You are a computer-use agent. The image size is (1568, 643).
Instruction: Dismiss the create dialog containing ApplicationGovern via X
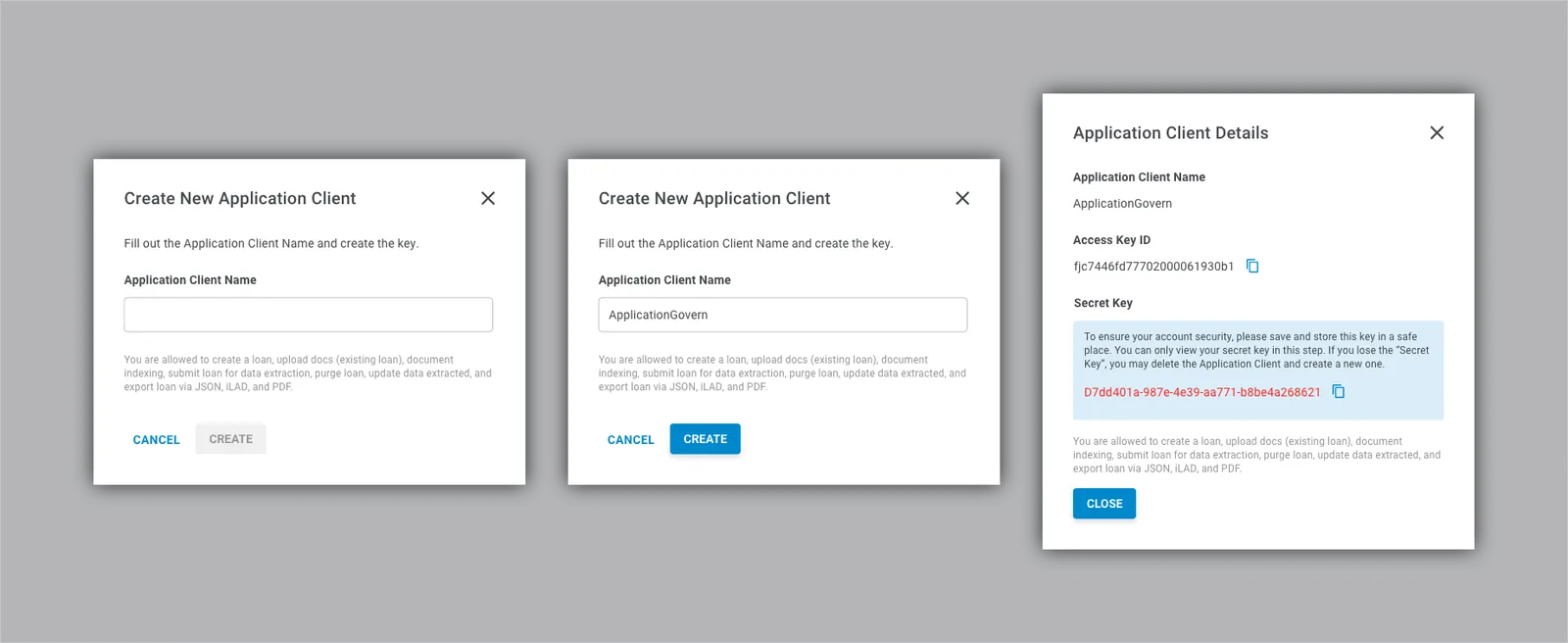click(x=962, y=198)
